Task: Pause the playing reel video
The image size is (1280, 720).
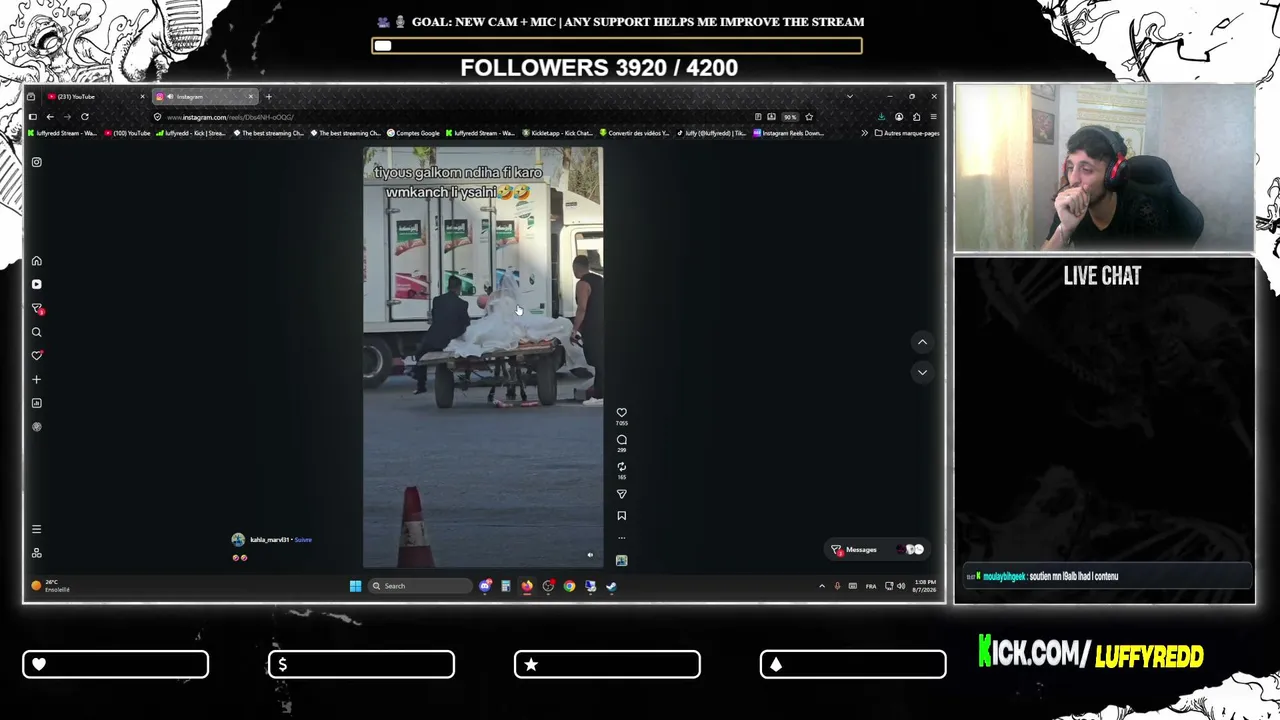Action: (x=483, y=357)
